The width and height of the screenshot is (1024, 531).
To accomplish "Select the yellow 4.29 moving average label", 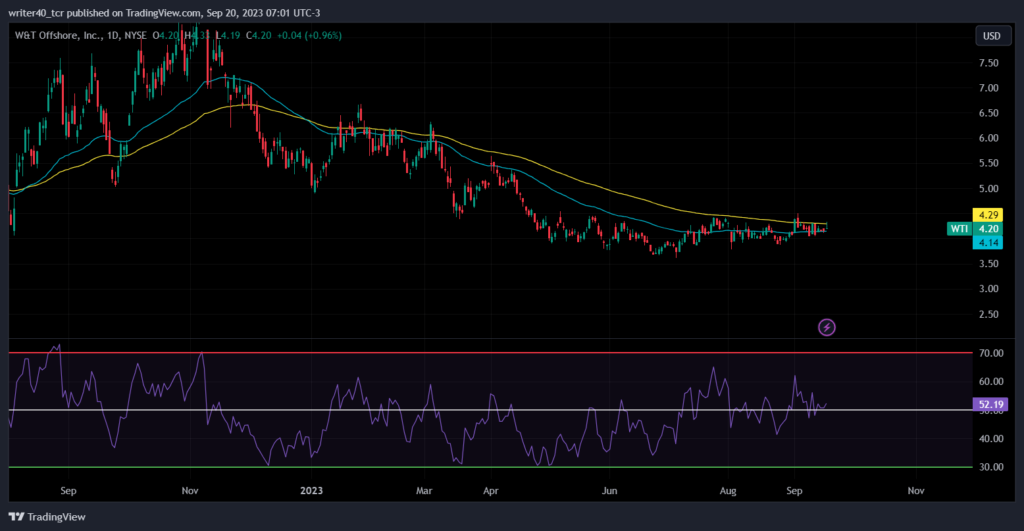I will click(988, 214).
